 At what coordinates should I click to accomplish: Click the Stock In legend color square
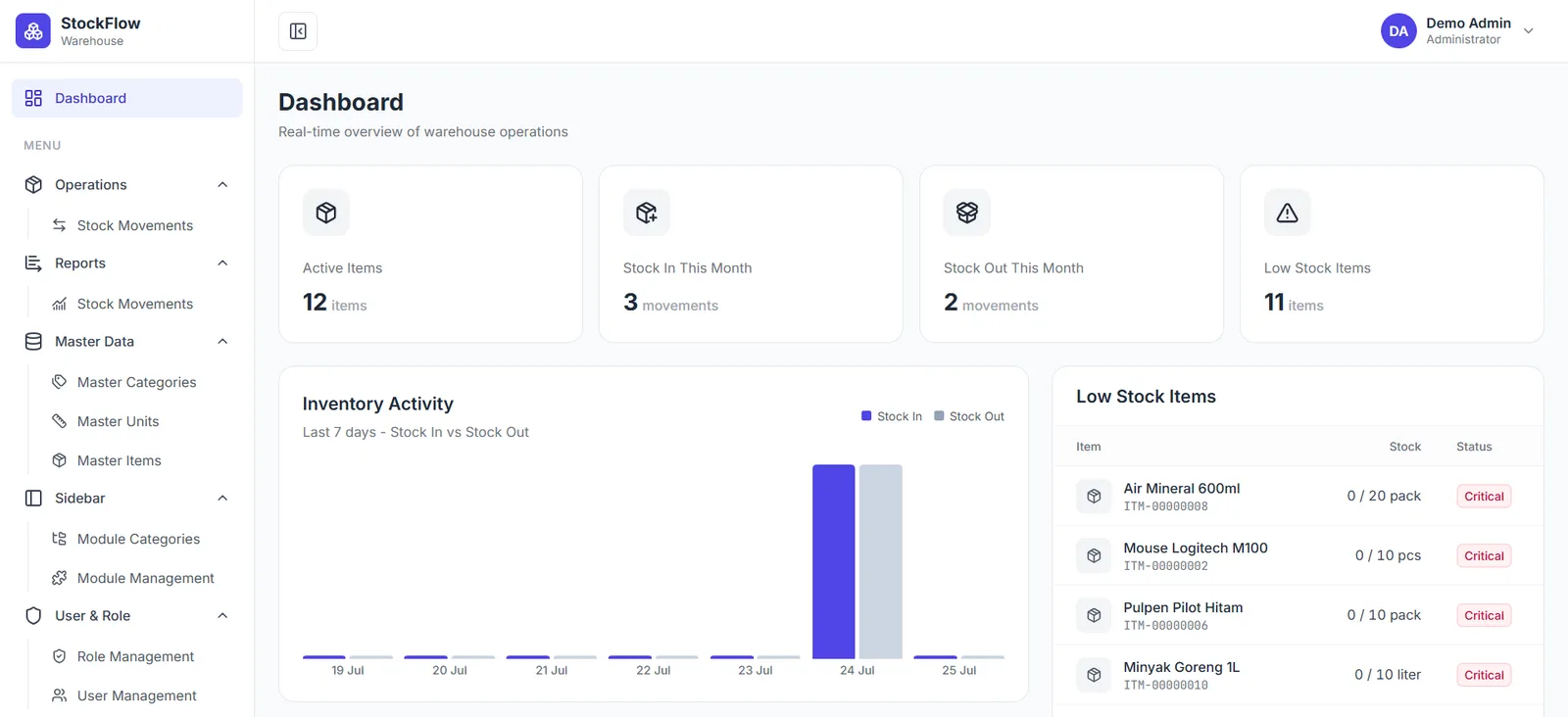click(866, 416)
